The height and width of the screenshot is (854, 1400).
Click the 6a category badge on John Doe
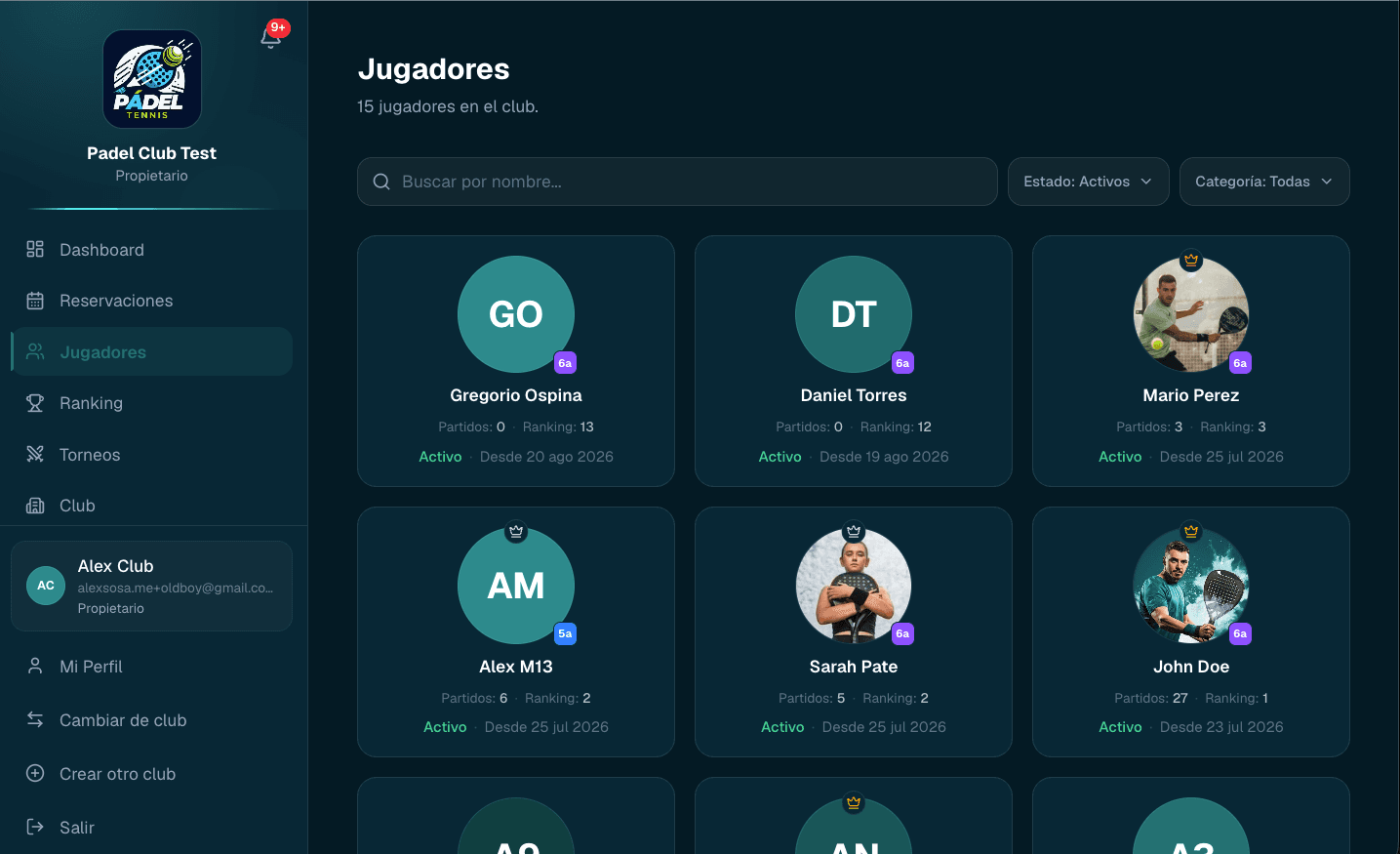pyautogui.click(x=1240, y=633)
